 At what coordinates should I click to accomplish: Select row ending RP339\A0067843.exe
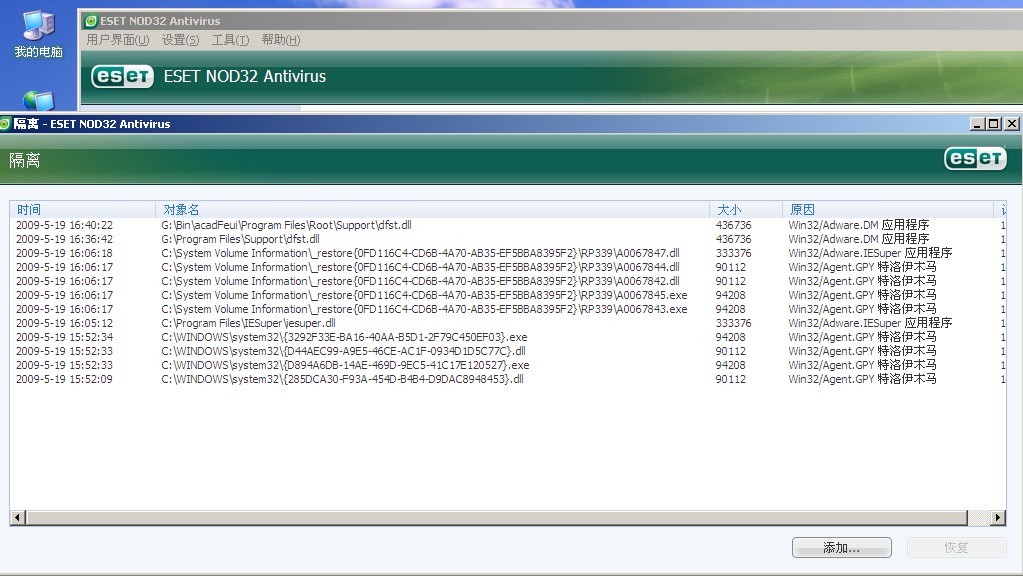click(508, 309)
